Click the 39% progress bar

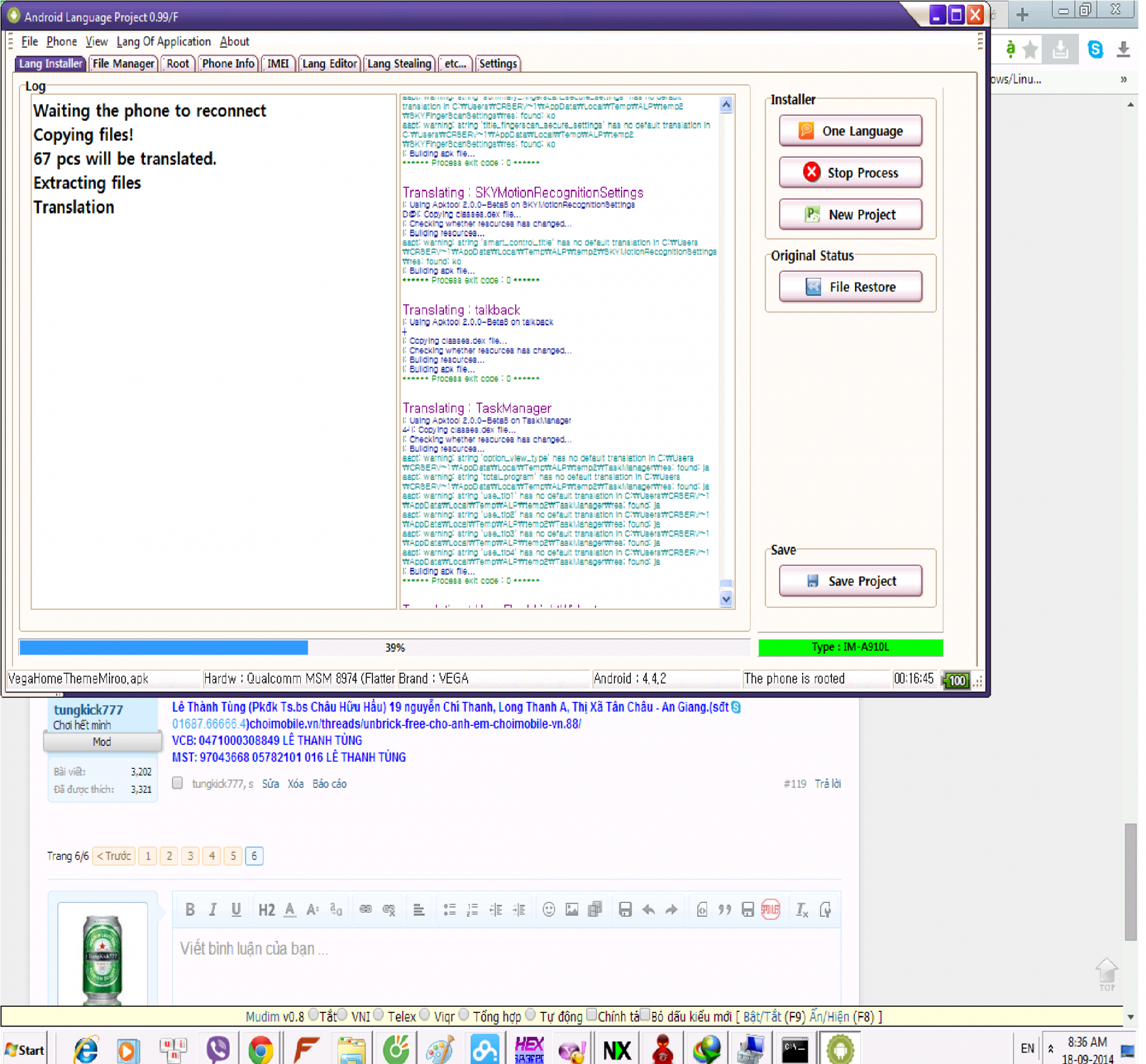pyautogui.click(x=384, y=647)
